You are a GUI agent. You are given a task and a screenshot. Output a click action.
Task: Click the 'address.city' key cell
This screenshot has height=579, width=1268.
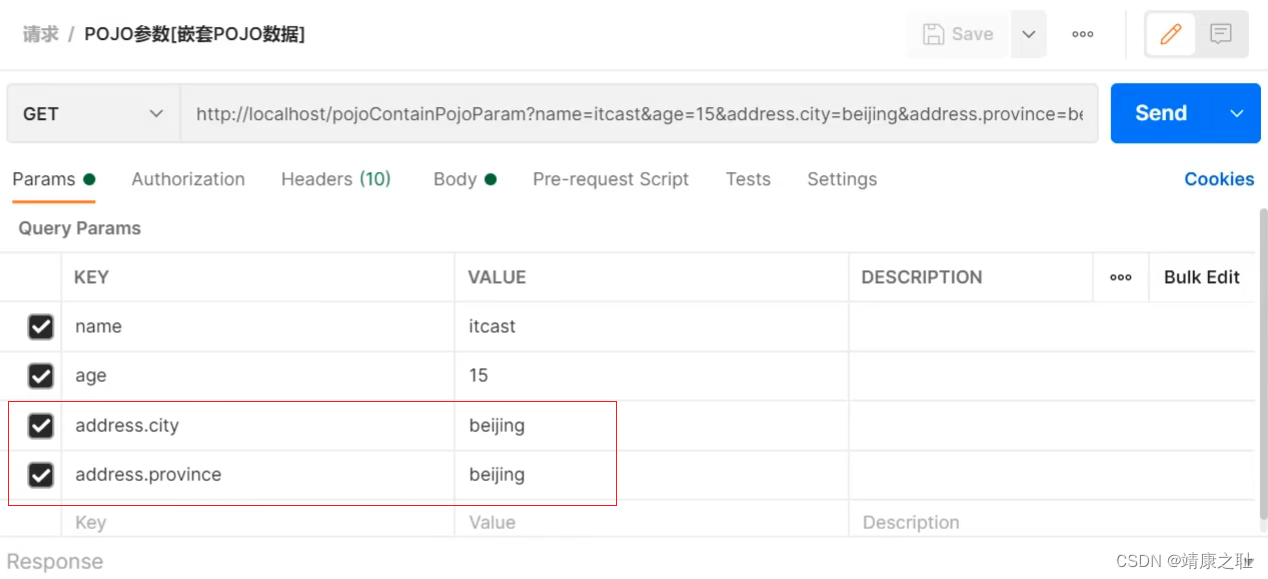(x=258, y=426)
